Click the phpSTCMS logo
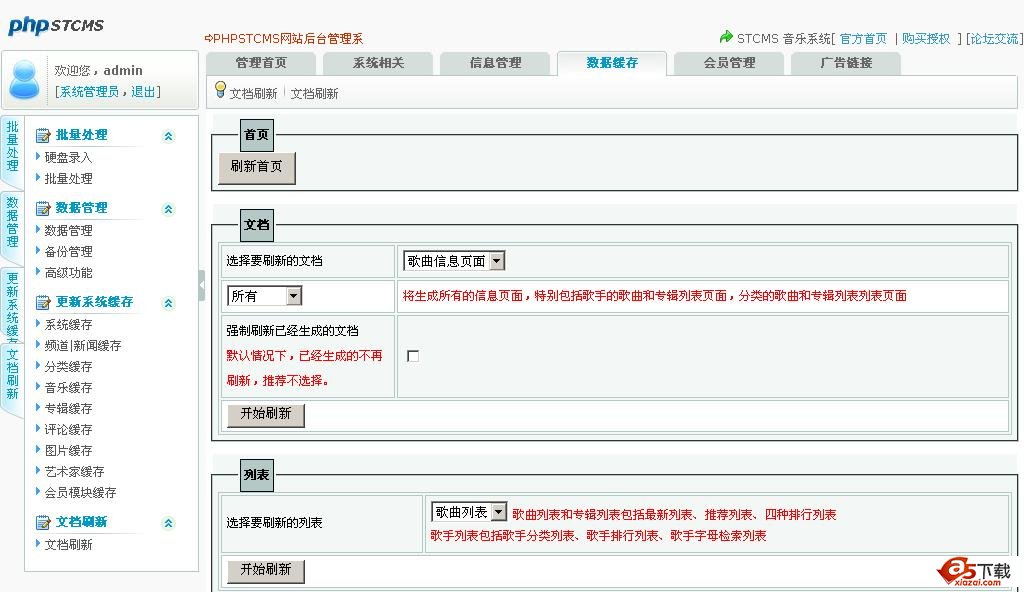Image resolution: width=1024 pixels, height=592 pixels. click(x=56, y=25)
